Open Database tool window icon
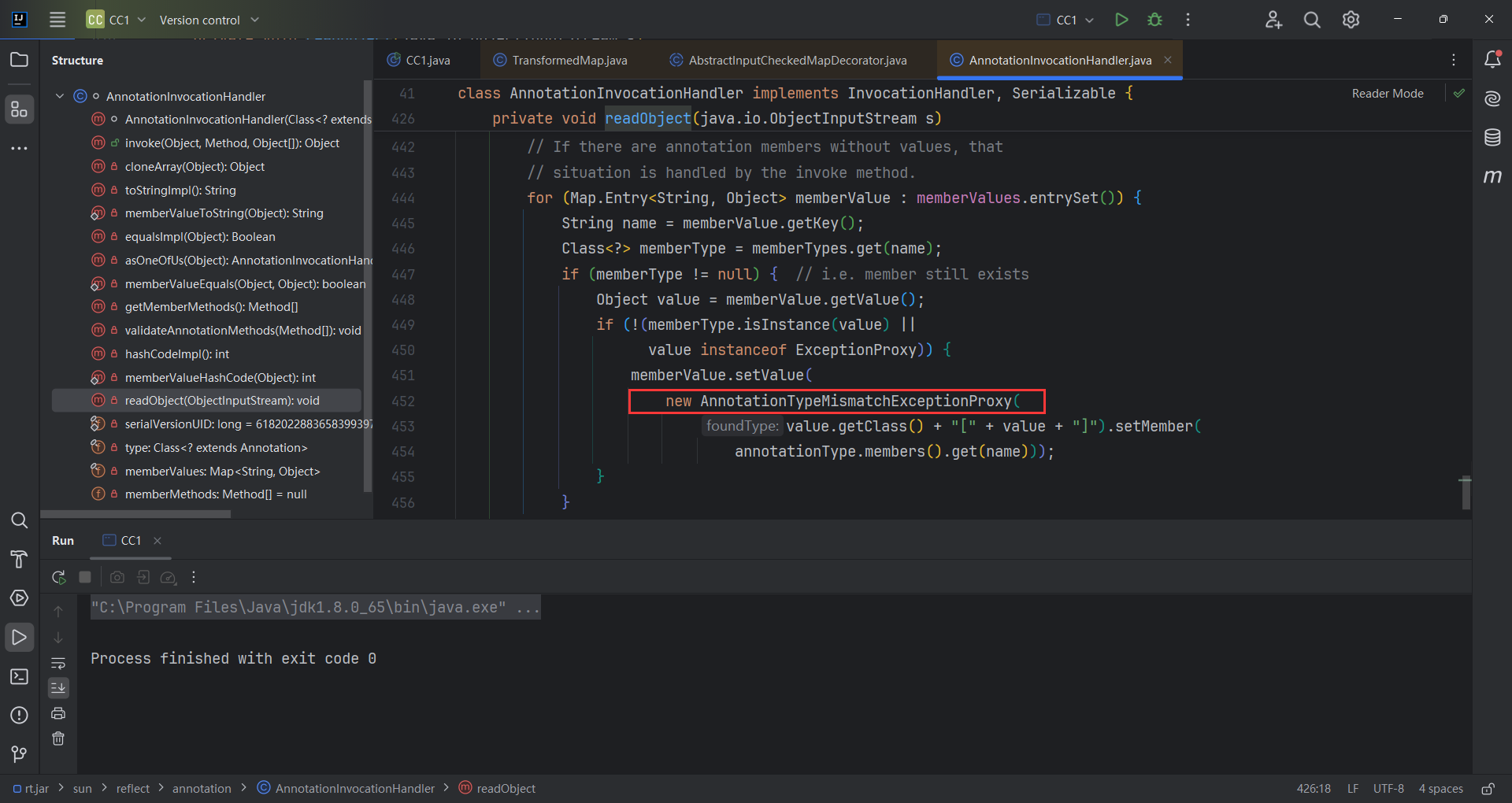 1492,138
